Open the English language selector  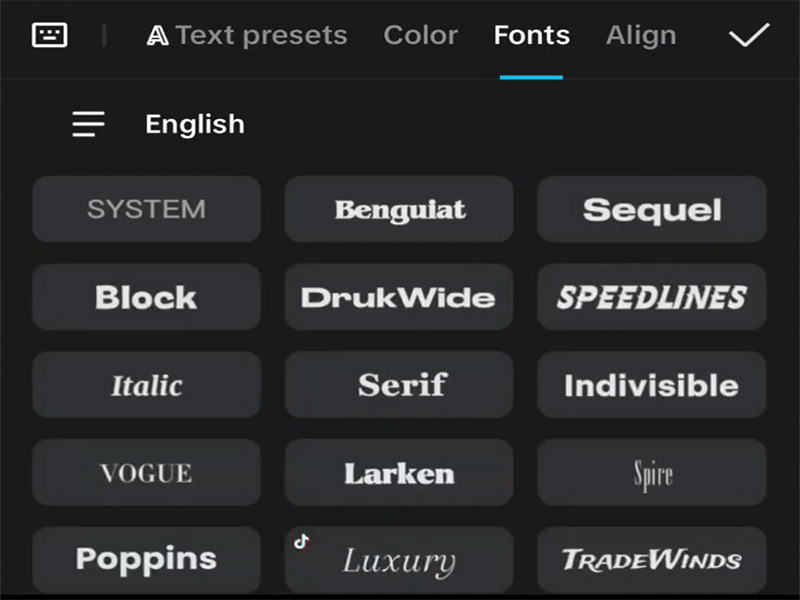194,123
